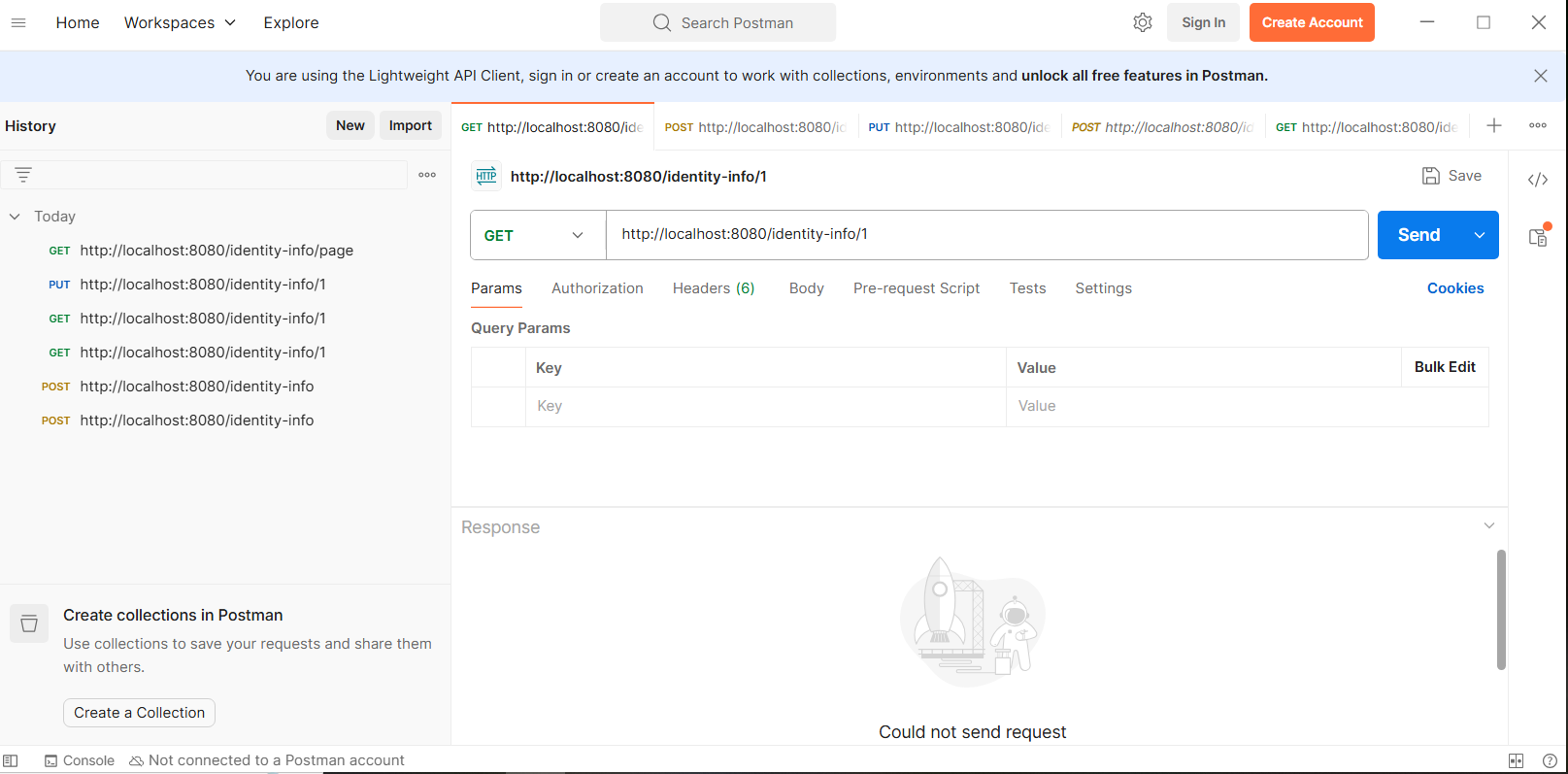The image size is (1568, 774).
Task: Open right sidebar panel with orange dot
Action: click(1539, 236)
